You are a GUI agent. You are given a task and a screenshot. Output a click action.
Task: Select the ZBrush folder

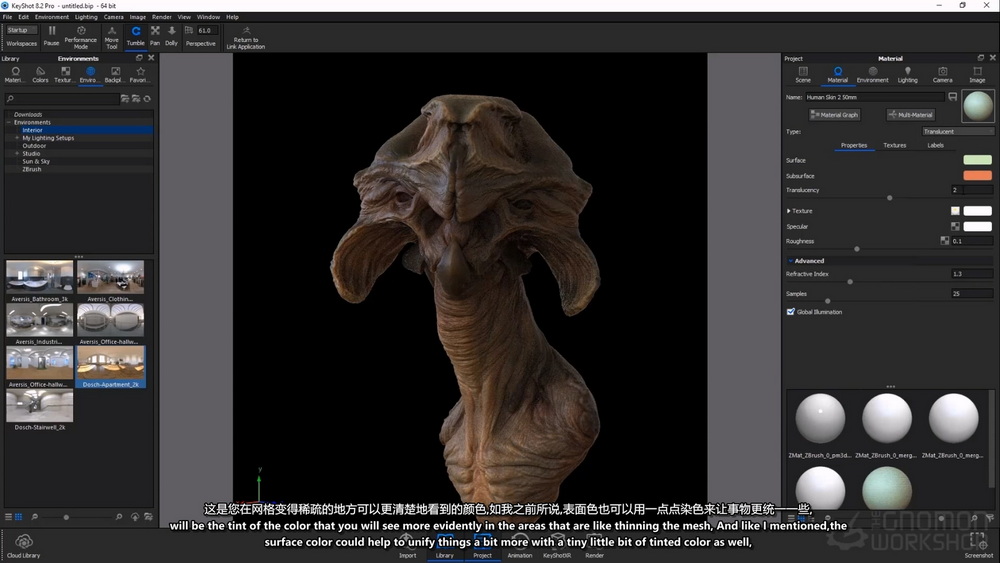[x=32, y=169]
